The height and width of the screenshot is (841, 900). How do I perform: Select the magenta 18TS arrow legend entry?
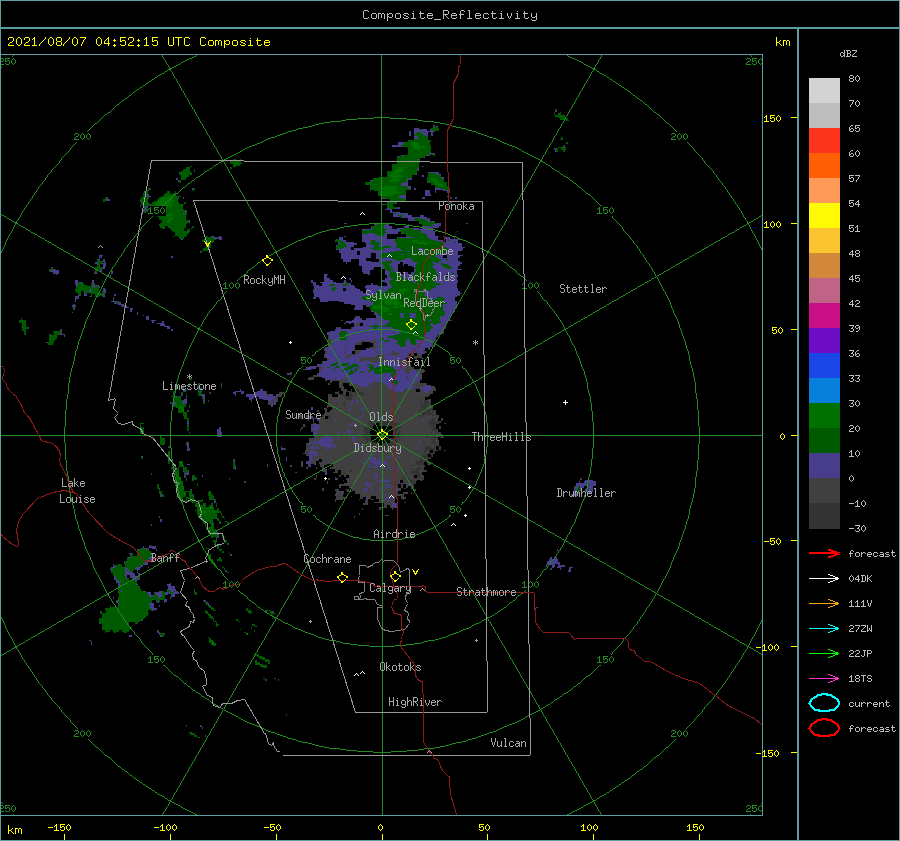pos(824,679)
